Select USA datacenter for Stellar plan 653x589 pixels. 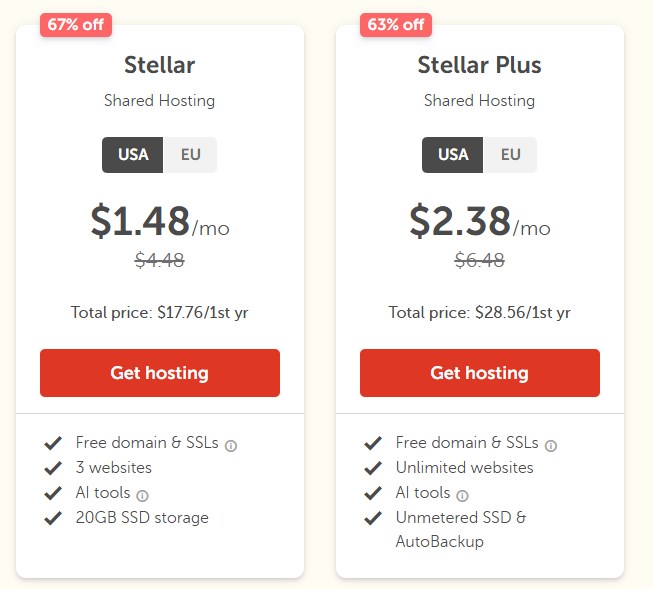[x=133, y=155]
